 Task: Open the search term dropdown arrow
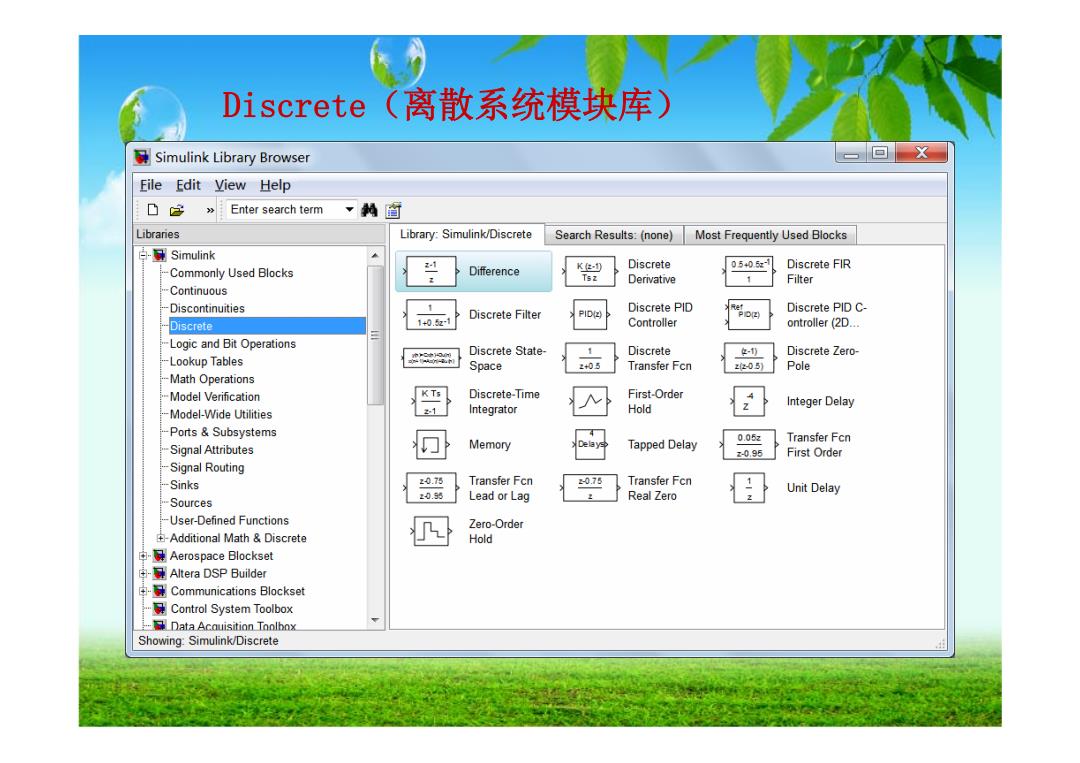[349, 209]
